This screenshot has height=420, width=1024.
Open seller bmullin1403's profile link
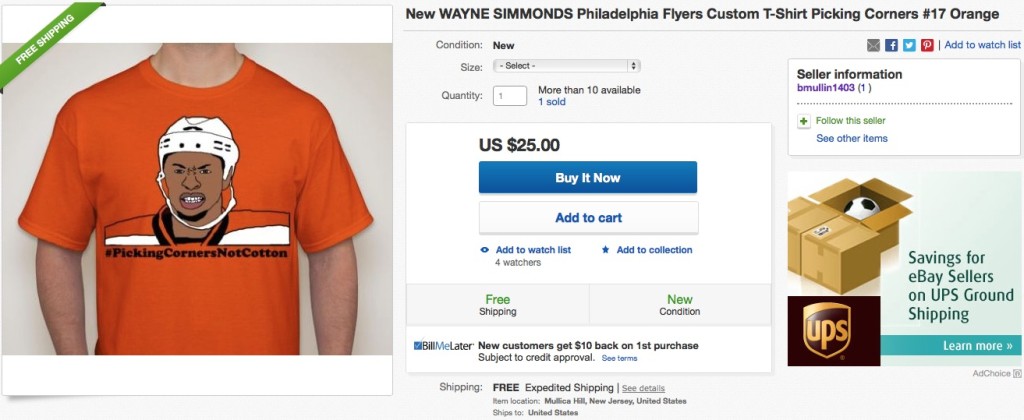[825, 88]
